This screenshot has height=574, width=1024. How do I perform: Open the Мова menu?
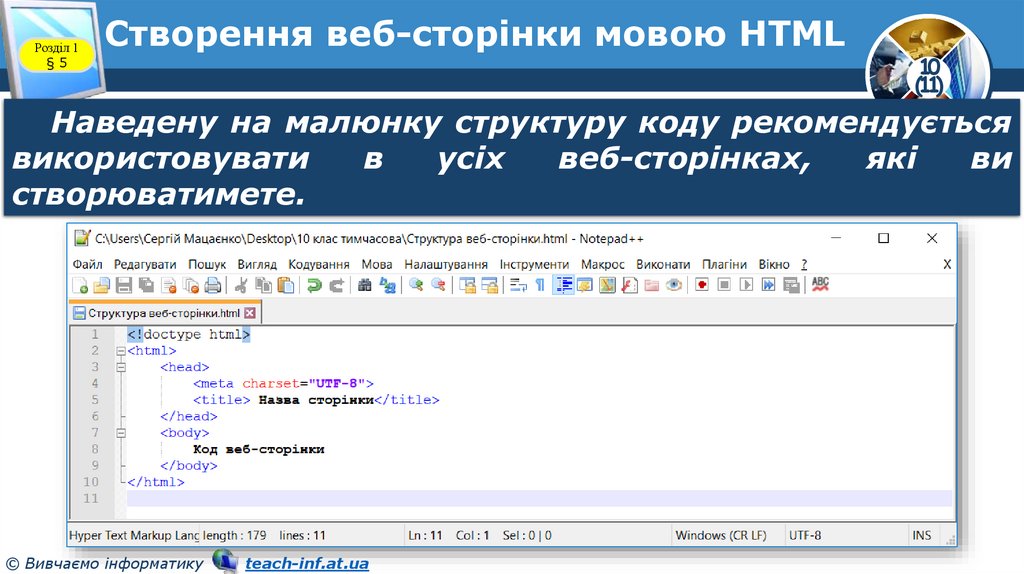(377, 264)
